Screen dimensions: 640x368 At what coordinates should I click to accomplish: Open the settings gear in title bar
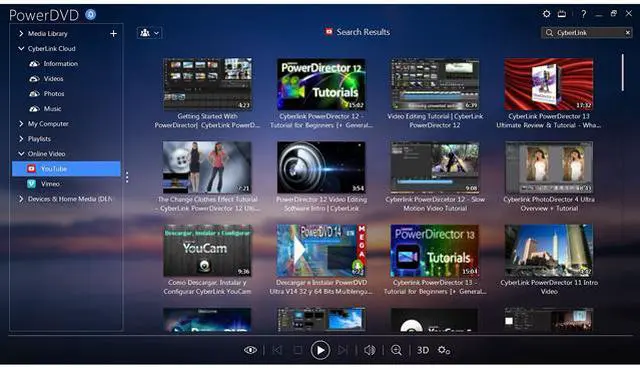pos(546,14)
